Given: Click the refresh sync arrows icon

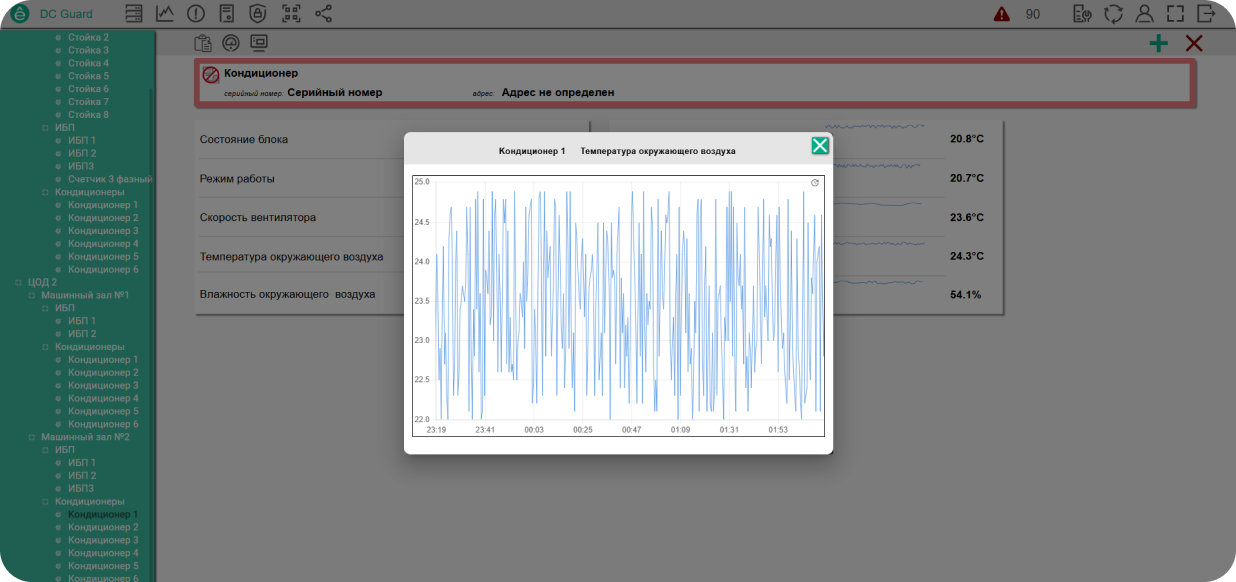Looking at the screenshot, I should pos(1113,14).
